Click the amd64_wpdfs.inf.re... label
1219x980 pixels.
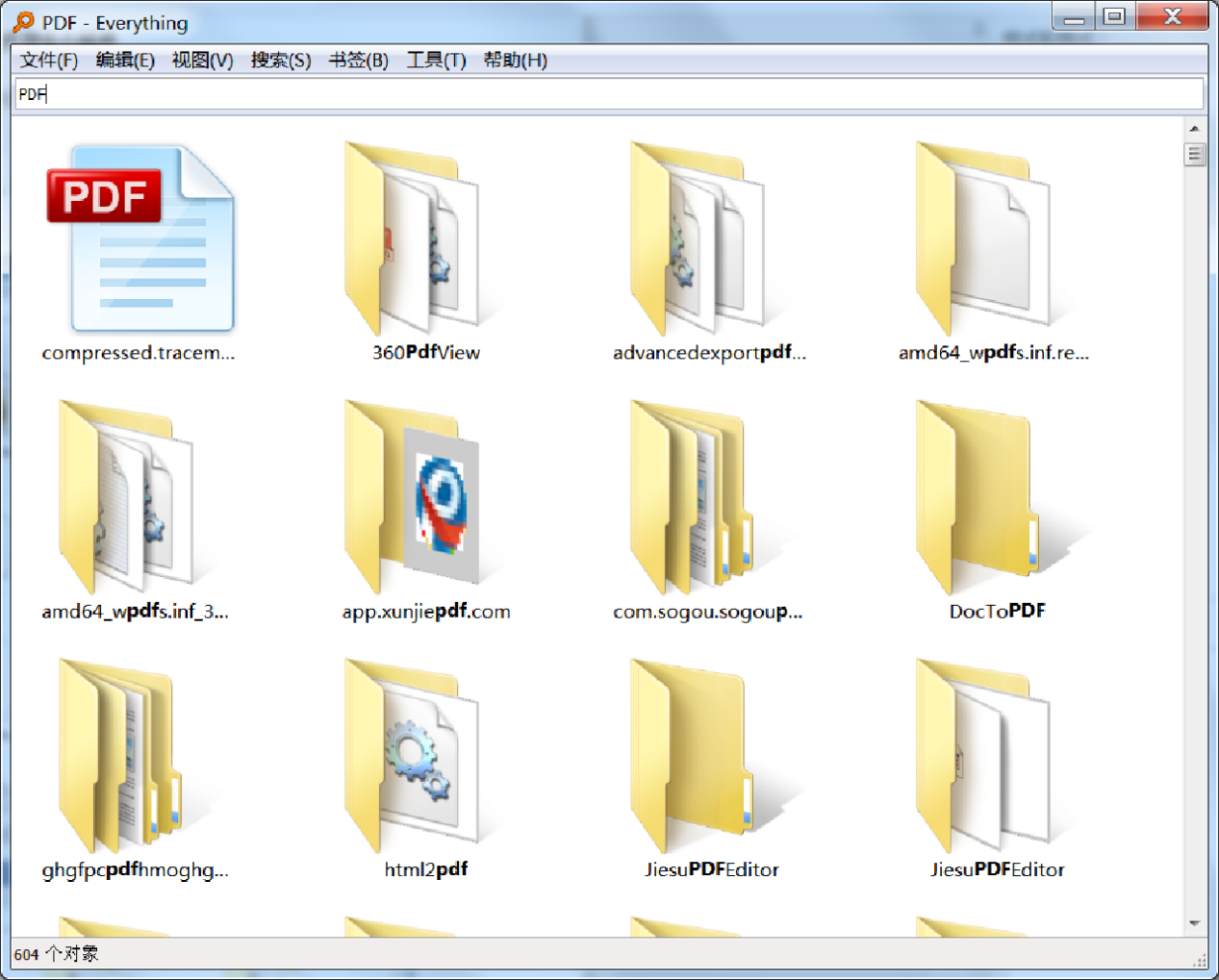[x=994, y=353]
